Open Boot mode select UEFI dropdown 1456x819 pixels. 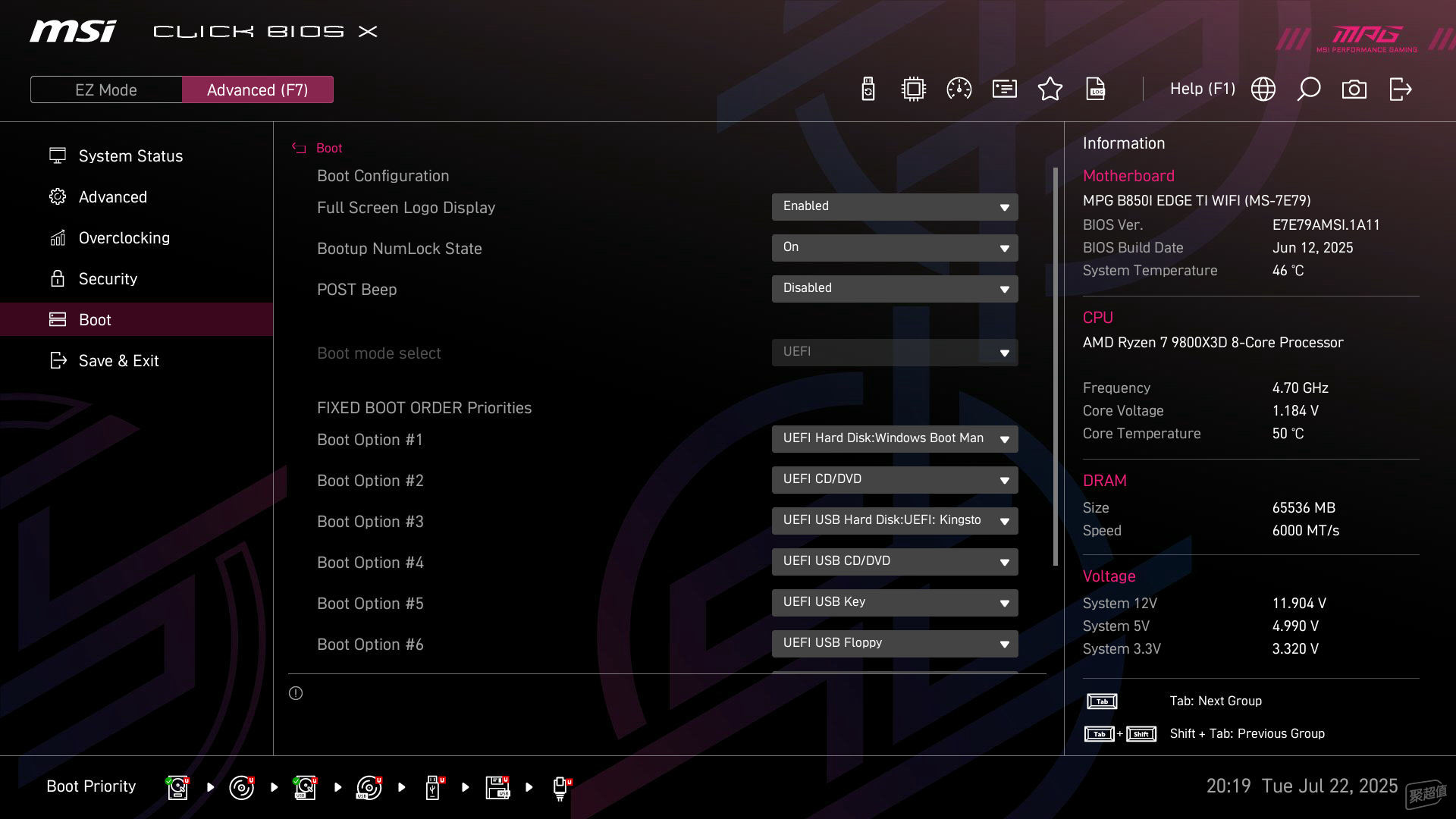coord(895,353)
